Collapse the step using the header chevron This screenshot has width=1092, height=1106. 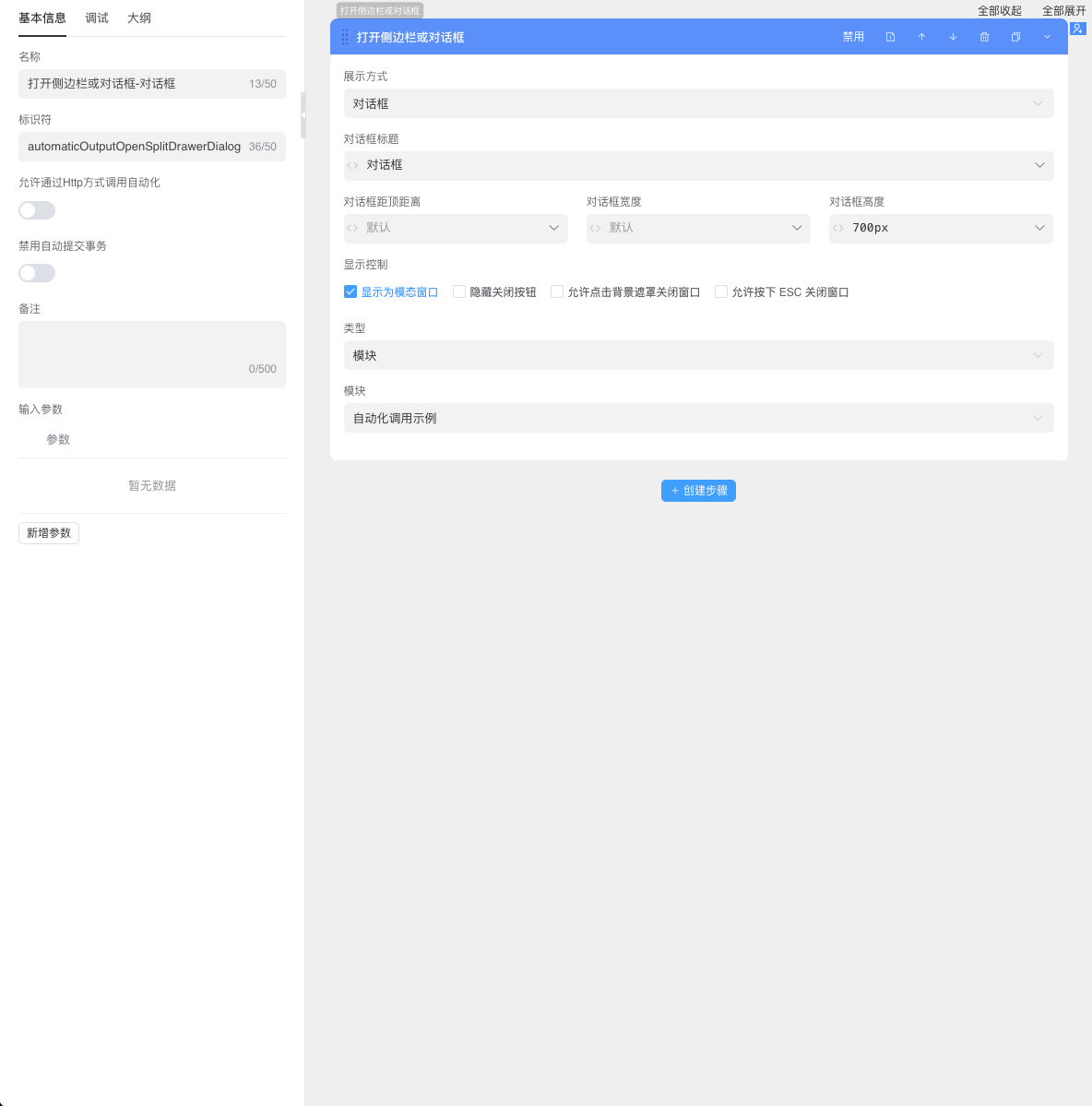tap(1047, 37)
